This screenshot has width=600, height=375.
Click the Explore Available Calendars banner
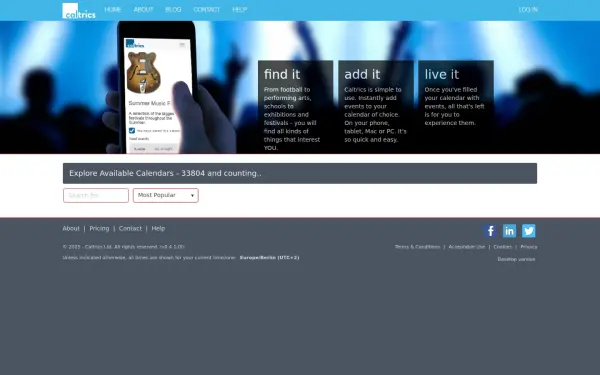click(300, 173)
